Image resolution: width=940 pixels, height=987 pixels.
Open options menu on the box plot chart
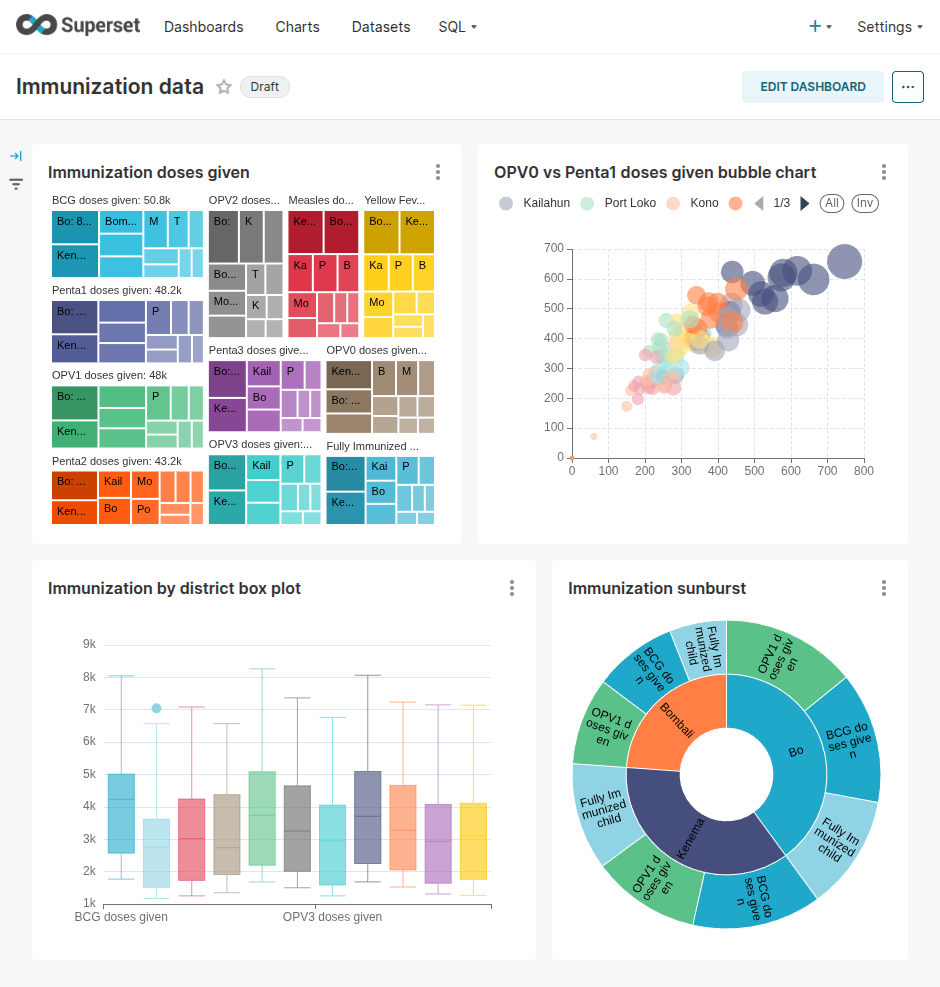(511, 588)
